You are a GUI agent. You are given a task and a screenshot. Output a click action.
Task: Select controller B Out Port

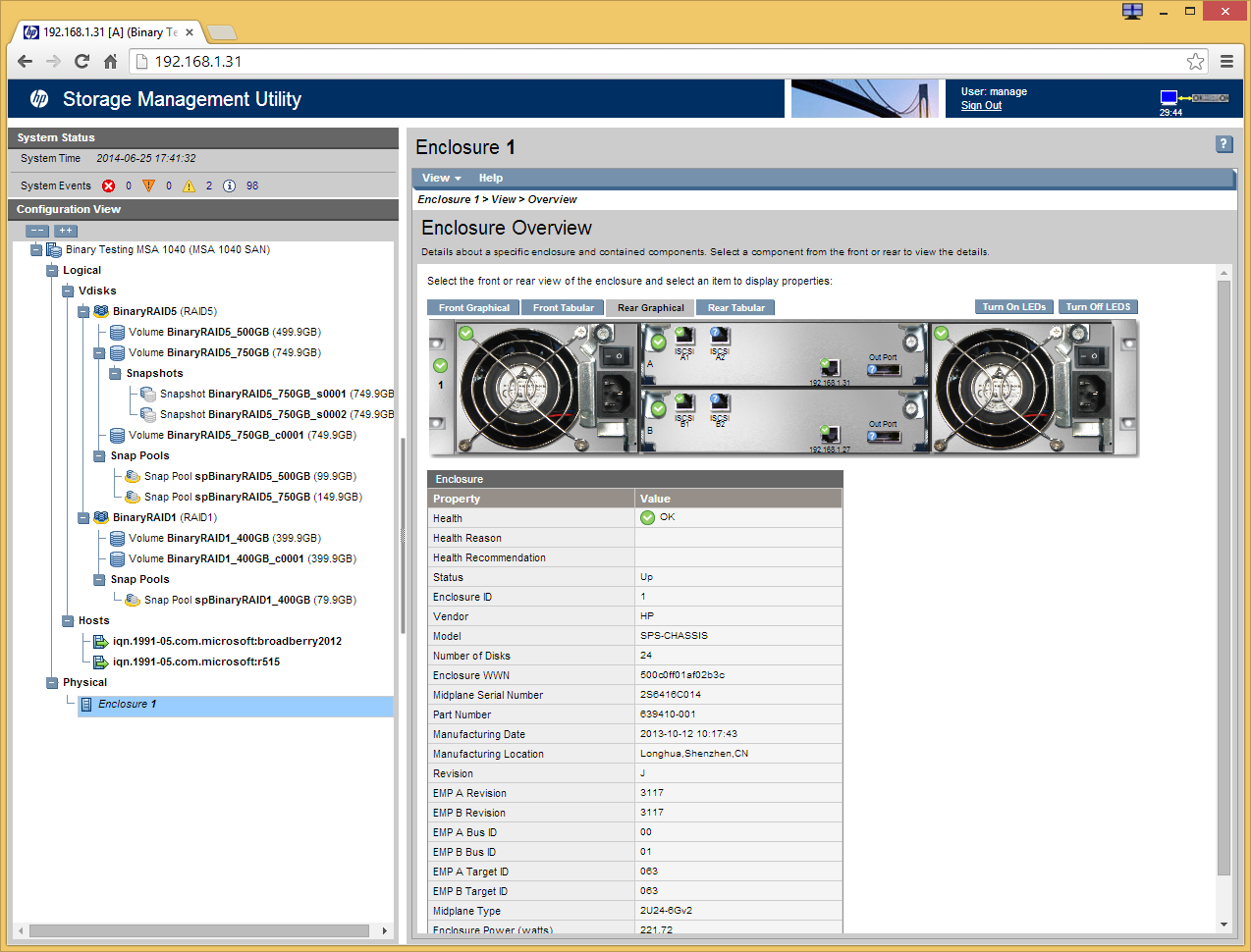[883, 436]
